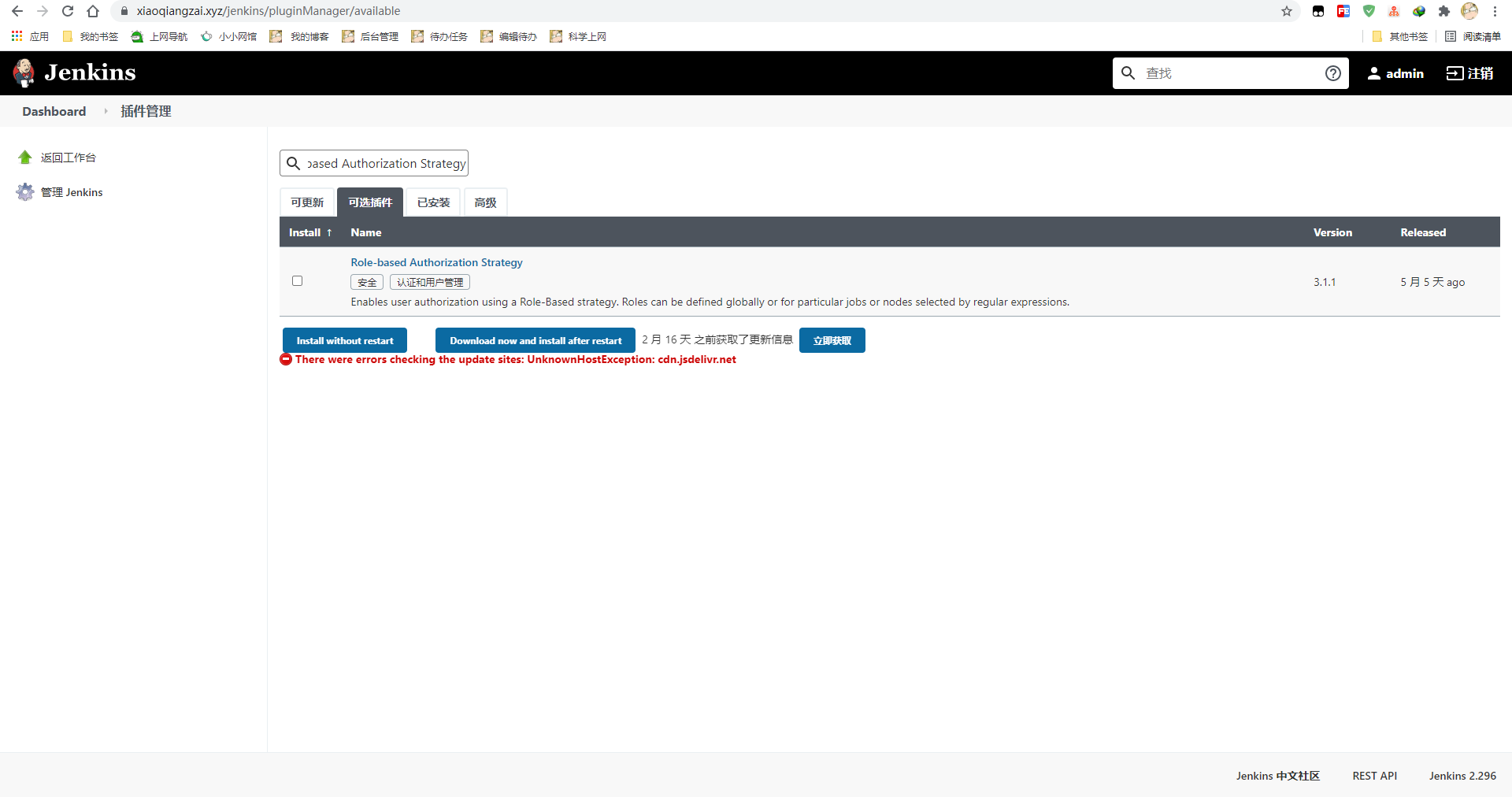This screenshot has width=1512, height=797.
Task: Open the 我的博客 bookmark
Action: tap(299, 36)
